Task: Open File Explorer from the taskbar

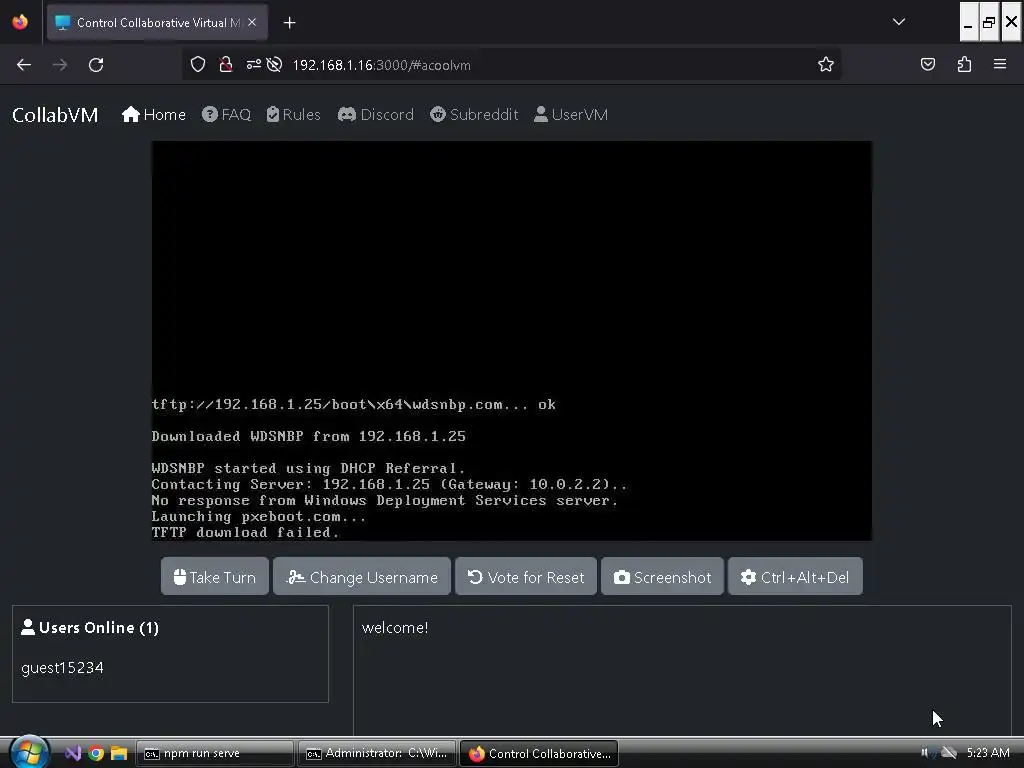Action: tap(119, 753)
